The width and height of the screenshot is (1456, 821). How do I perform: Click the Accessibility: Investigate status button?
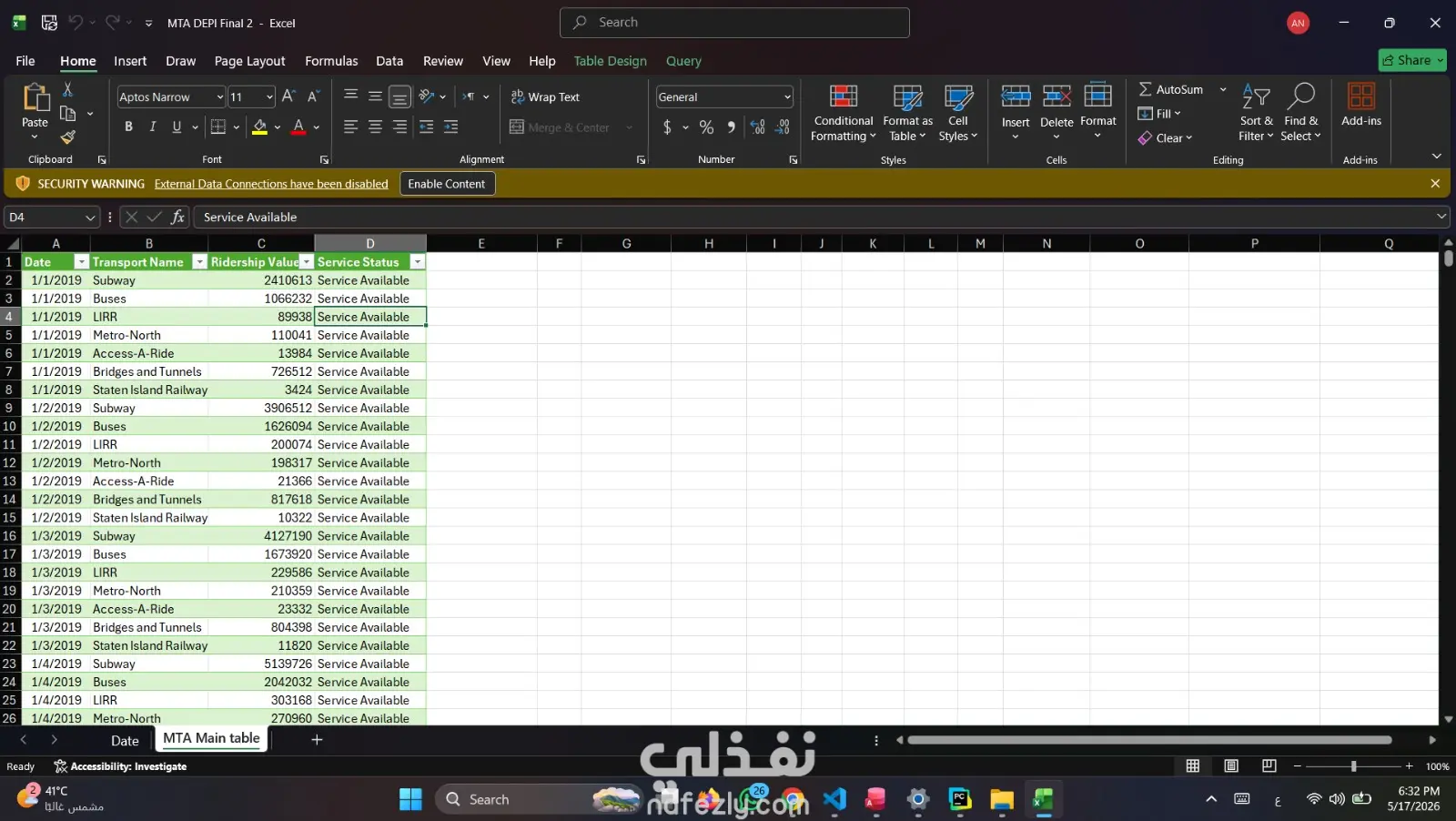(x=120, y=766)
